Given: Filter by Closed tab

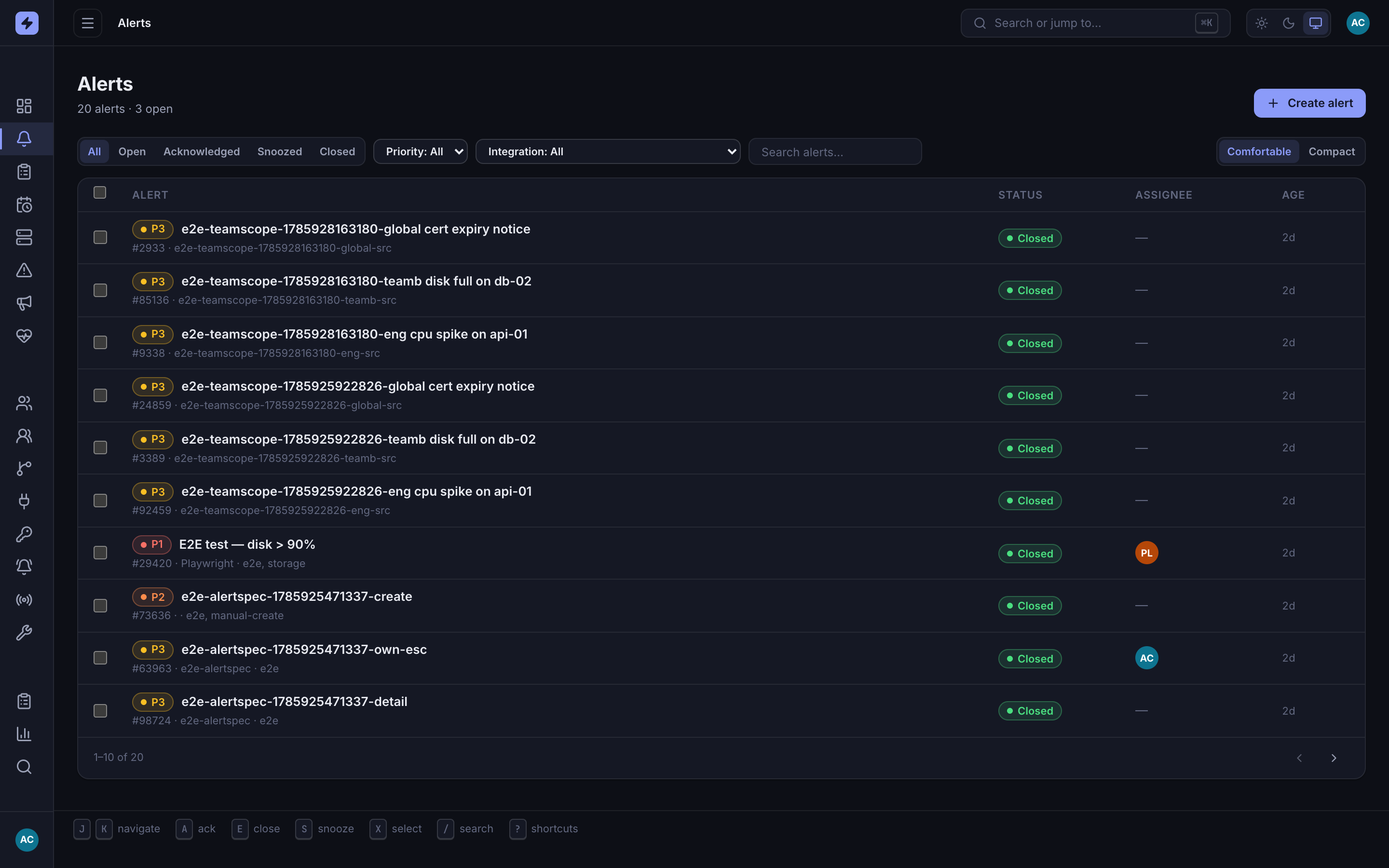Looking at the screenshot, I should click(338, 151).
